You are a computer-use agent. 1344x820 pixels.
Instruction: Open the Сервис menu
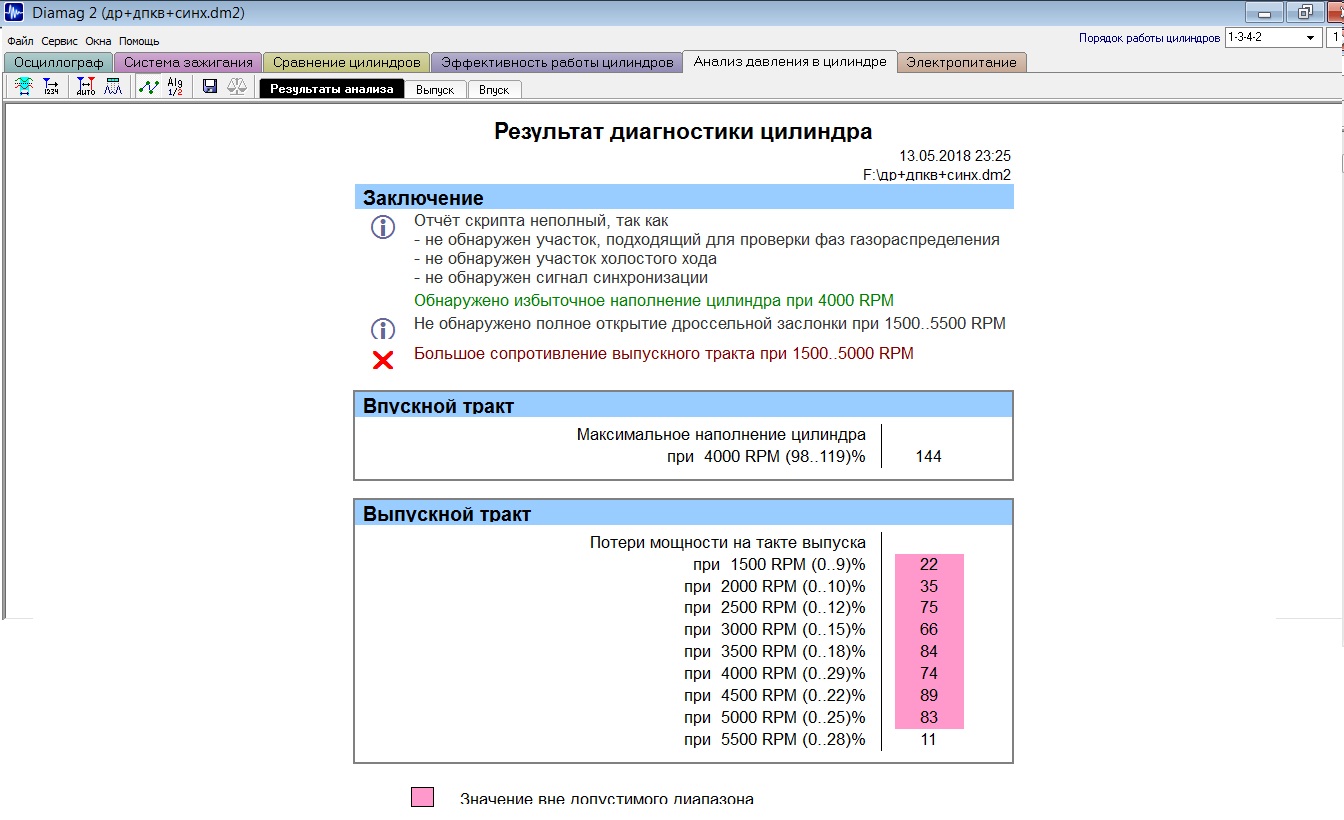pos(60,41)
